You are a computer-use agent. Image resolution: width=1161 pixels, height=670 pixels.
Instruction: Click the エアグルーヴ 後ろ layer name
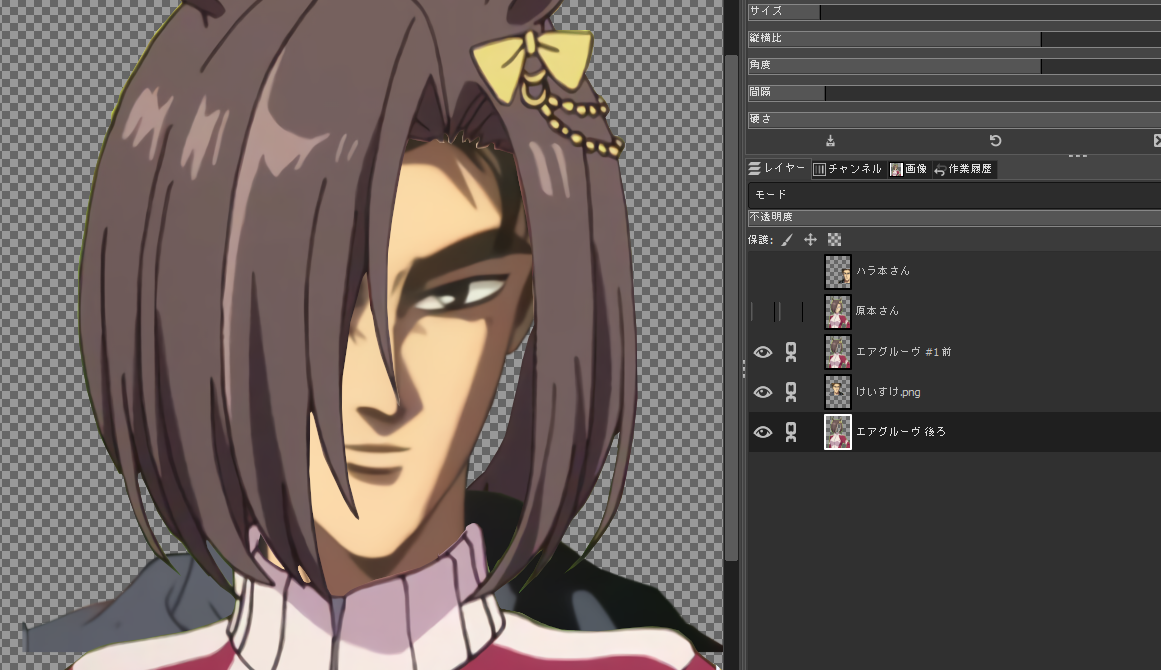point(901,432)
